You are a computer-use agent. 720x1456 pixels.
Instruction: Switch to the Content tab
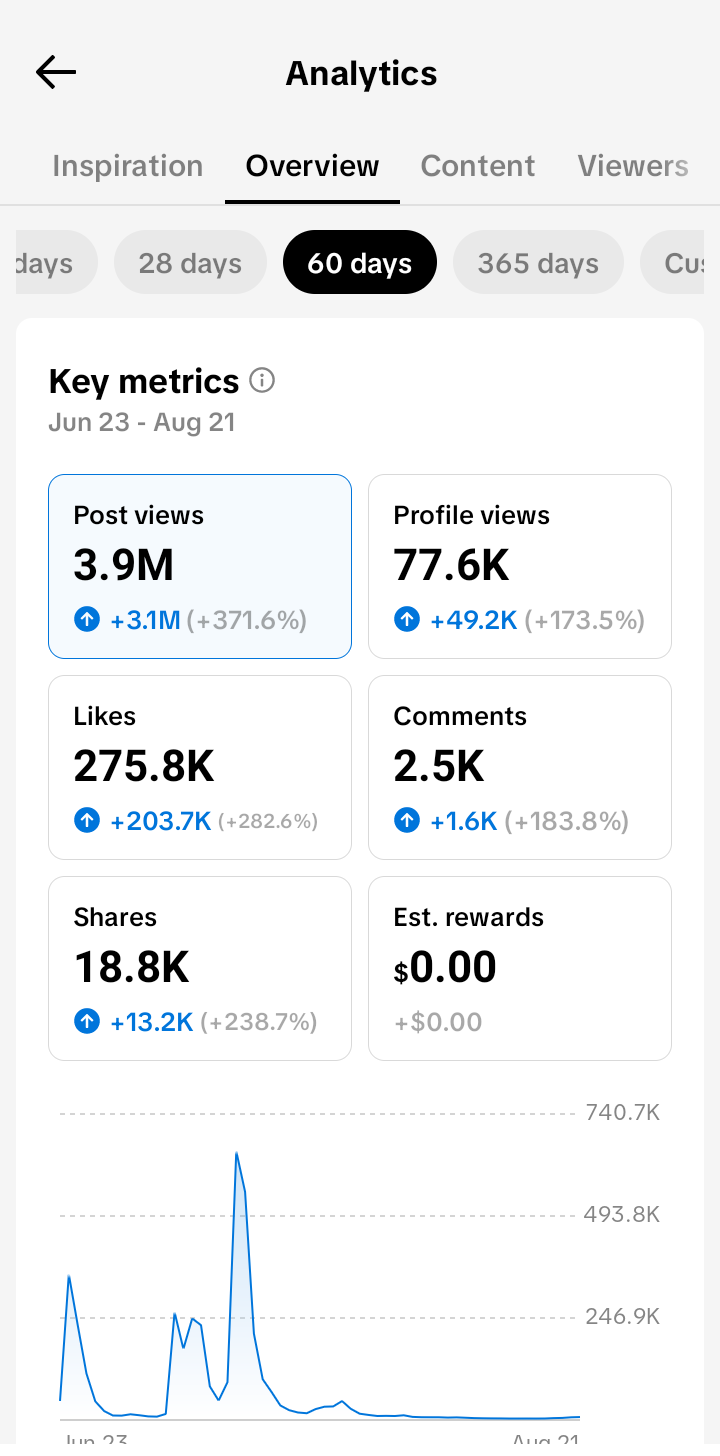(x=478, y=166)
